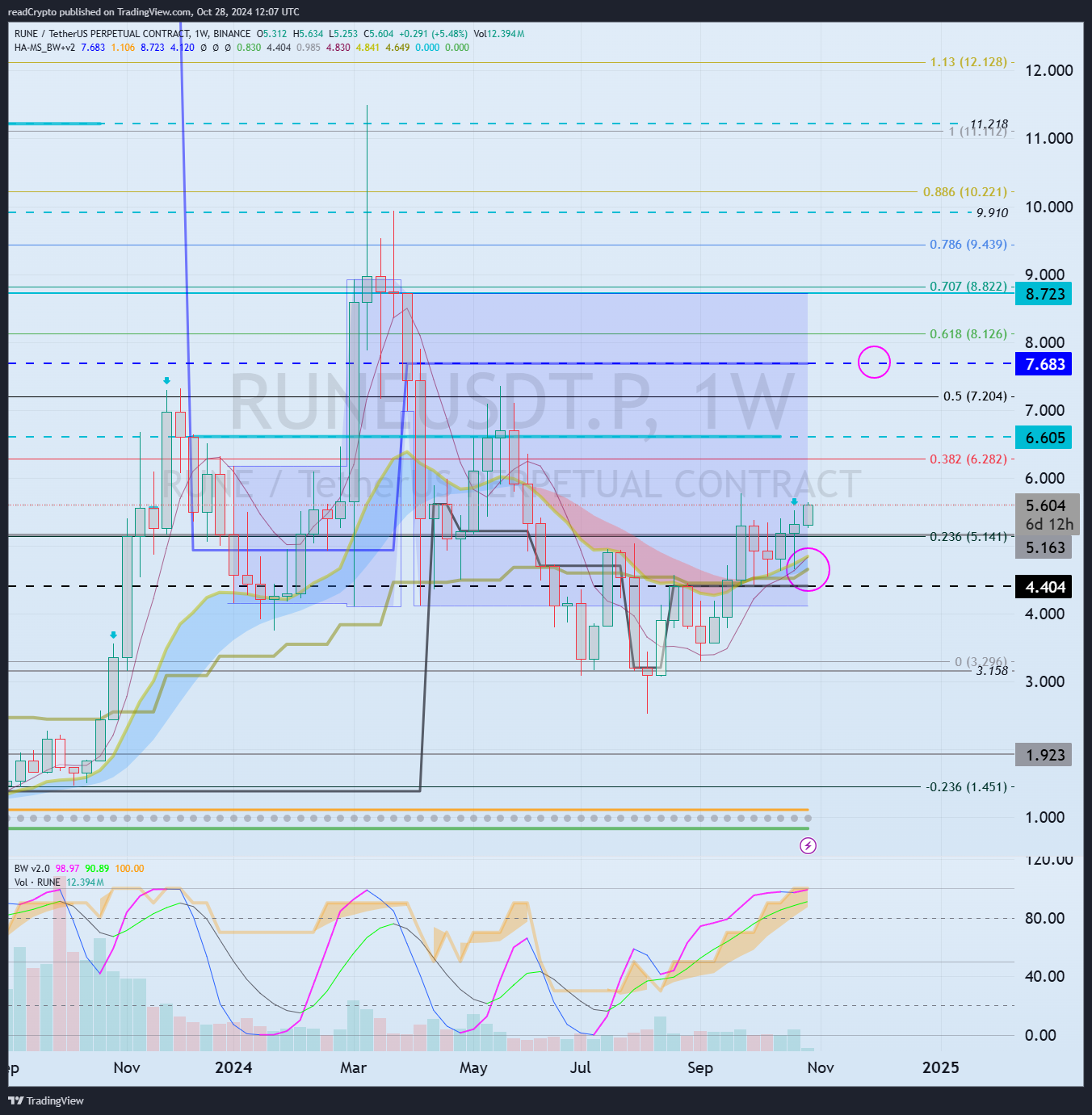Click the teal arrow marker above the latest candles
Image resolution: width=1092 pixels, height=1115 pixels.
click(x=794, y=502)
